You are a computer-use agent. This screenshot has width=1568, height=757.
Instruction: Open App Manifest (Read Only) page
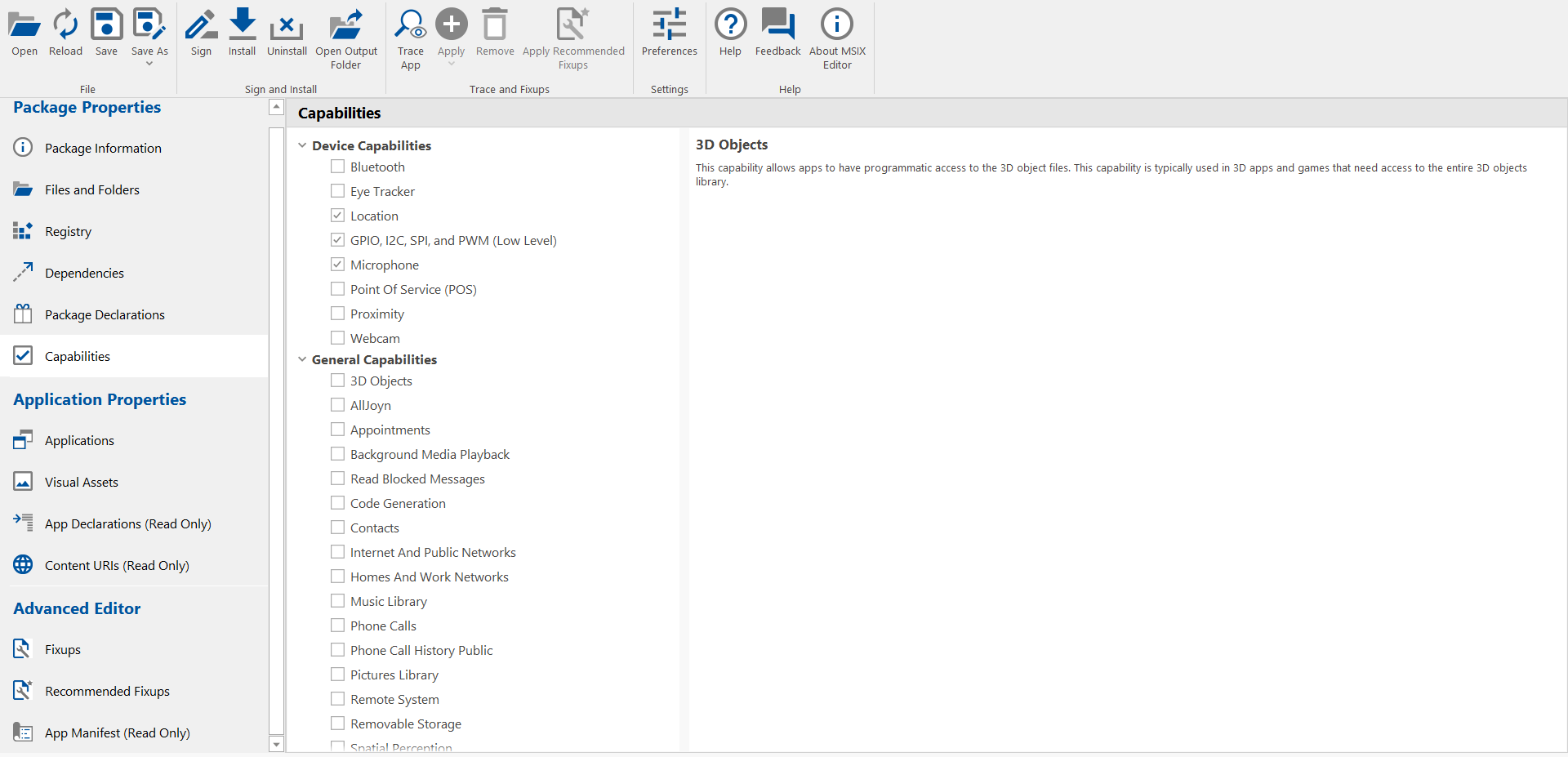click(x=117, y=733)
